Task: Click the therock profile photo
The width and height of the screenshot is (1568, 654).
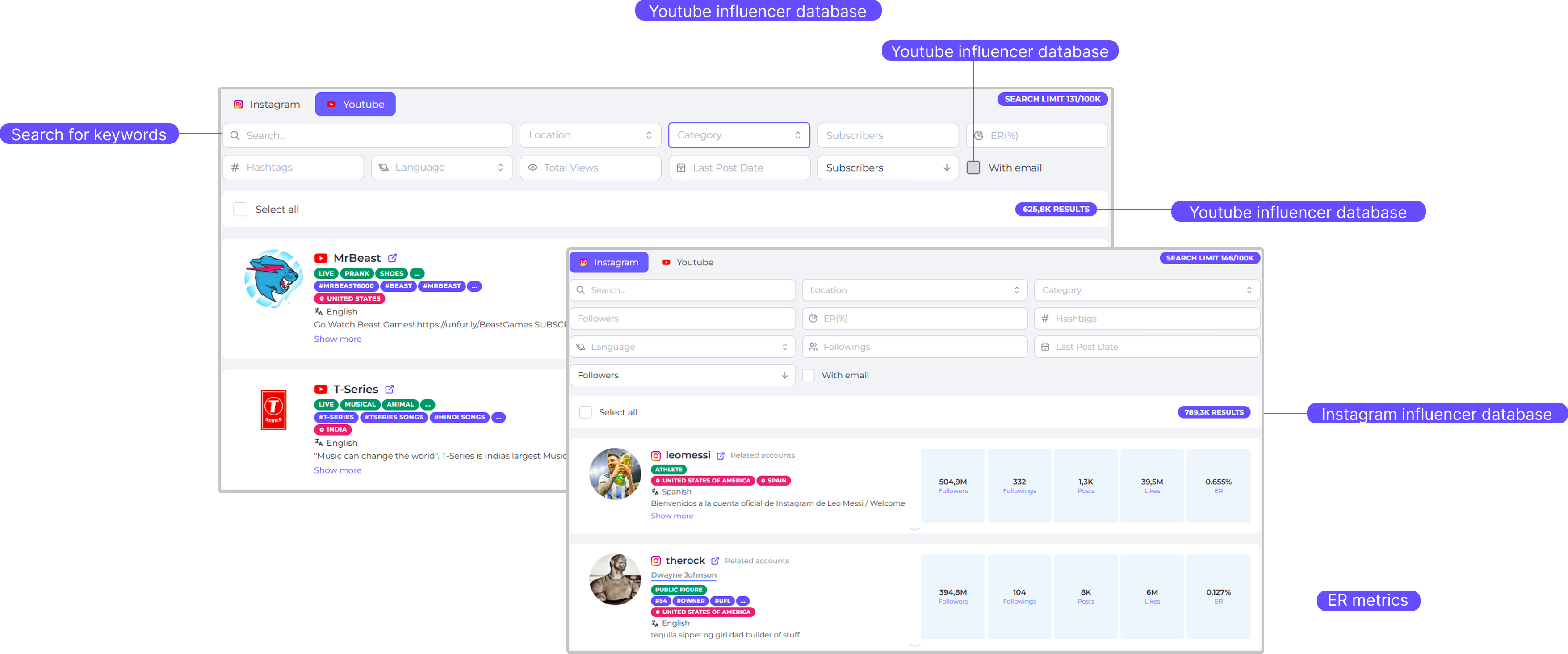Action: (616, 579)
